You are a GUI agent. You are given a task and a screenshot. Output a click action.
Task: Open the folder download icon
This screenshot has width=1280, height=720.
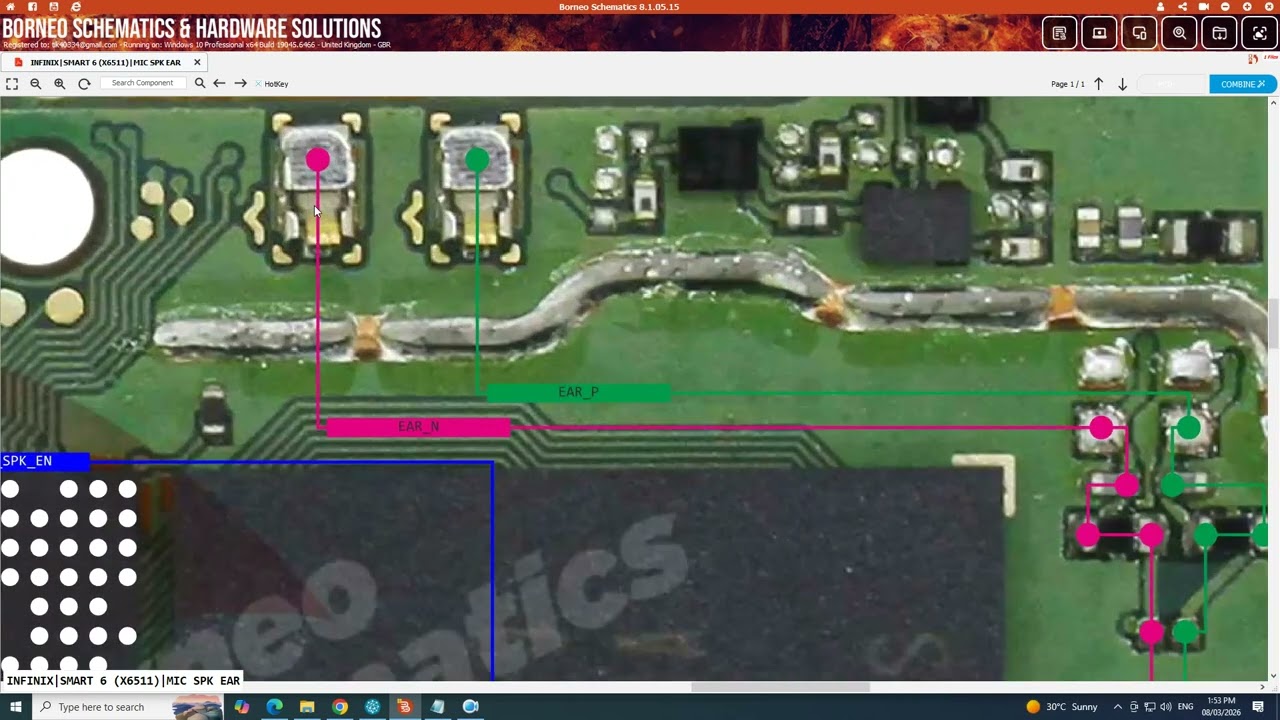(x=1220, y=33)
